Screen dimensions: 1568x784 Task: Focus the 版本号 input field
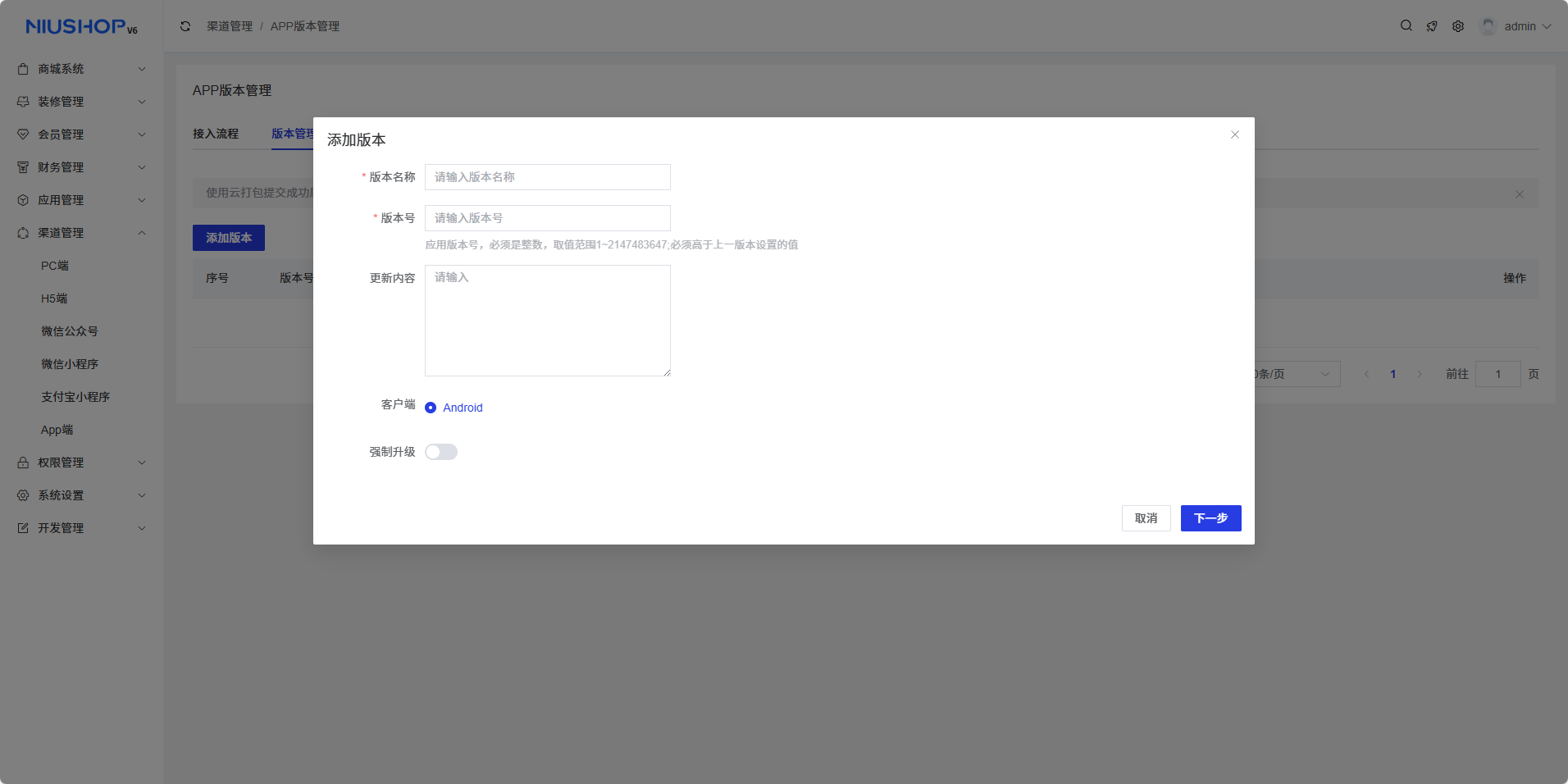(548, 218)
